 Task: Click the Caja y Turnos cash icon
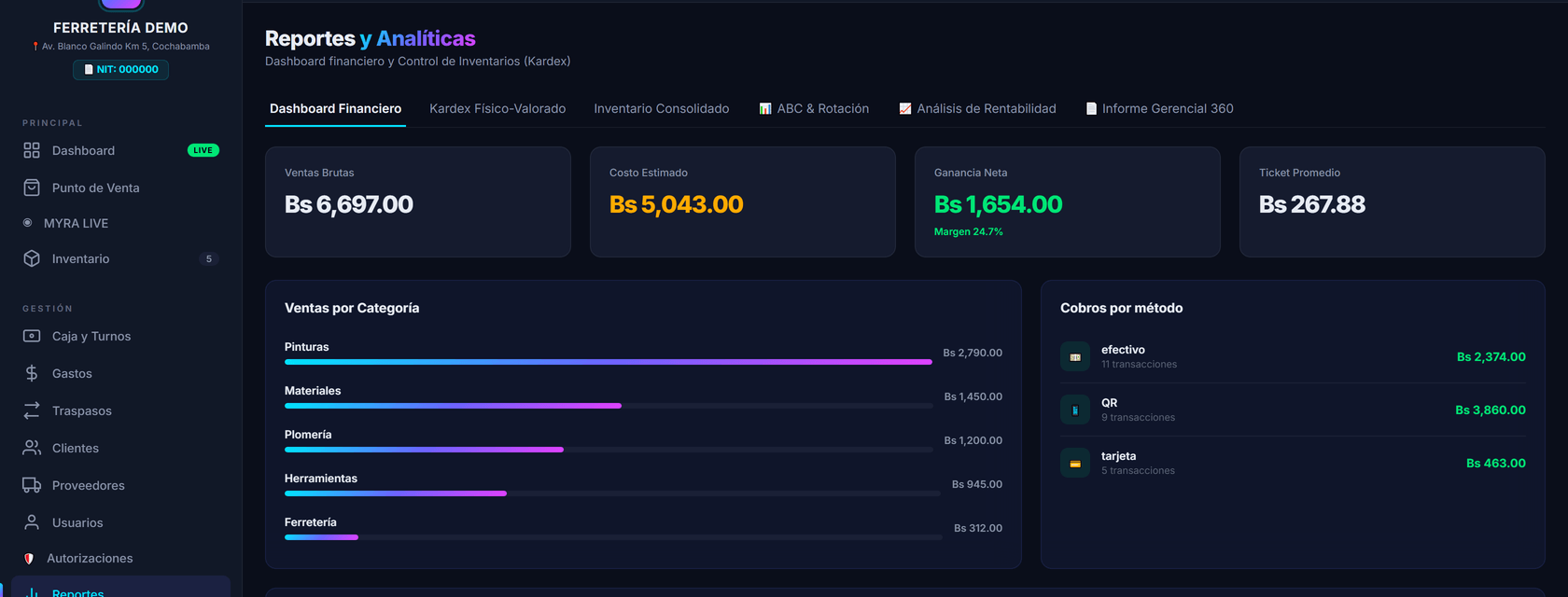click(x=32, y=336)
